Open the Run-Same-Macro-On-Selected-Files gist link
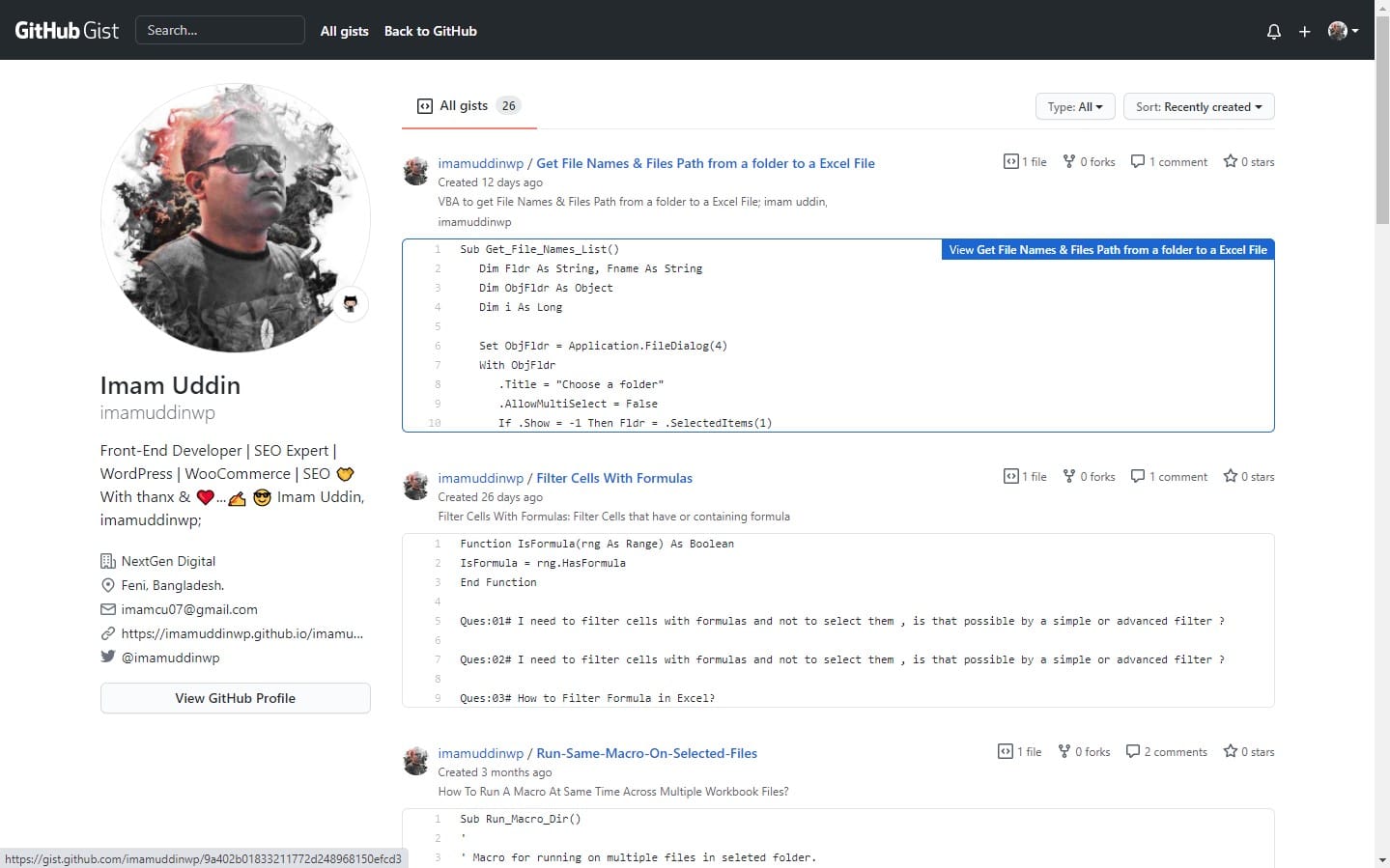This screenshot has height=868, width=1390. click(x=646, y=753)
